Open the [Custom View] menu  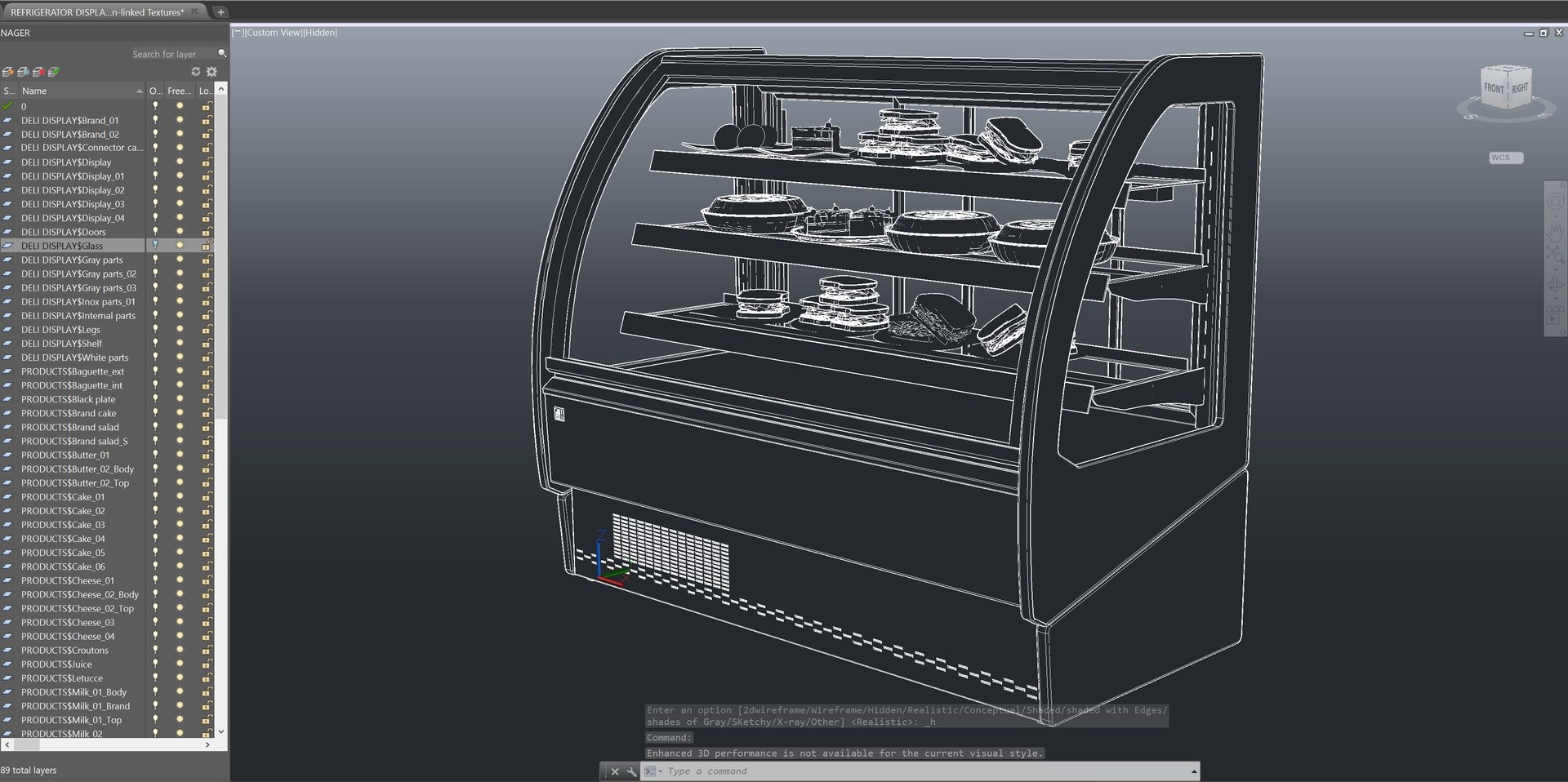pos(272,33)
